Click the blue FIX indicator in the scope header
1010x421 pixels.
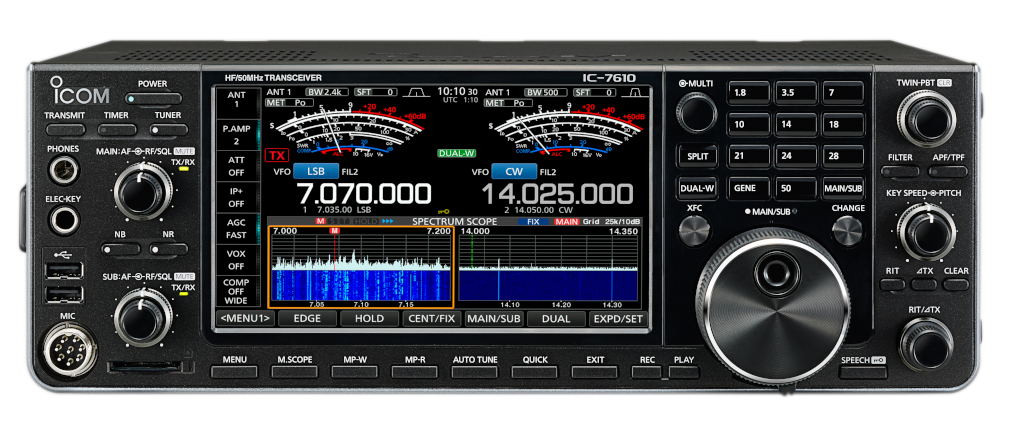[532, 221]
